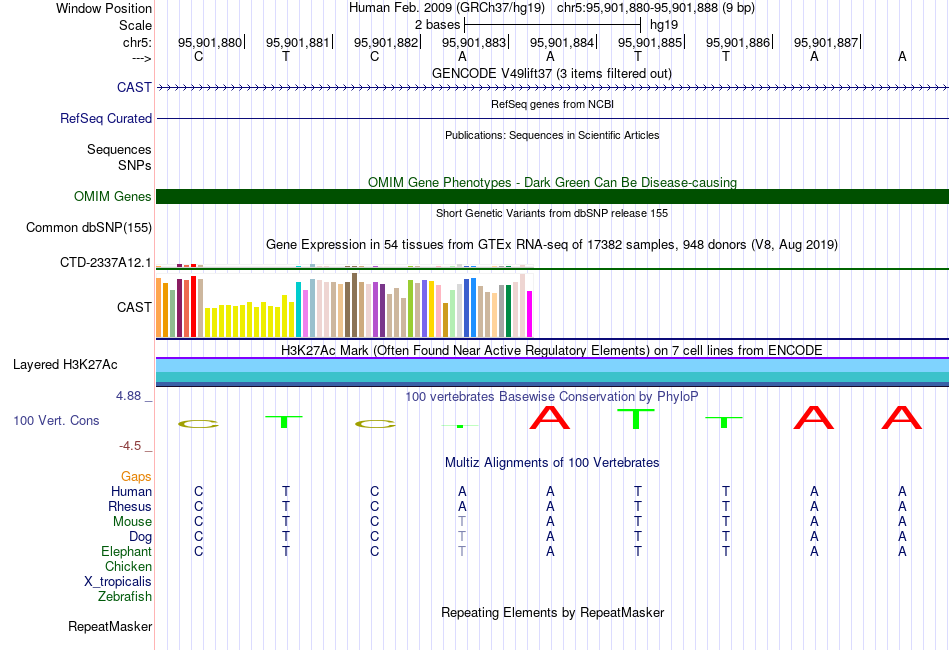The width and height of the screenshot is (950, 650).
Task: Click the hg19 label beside scale bar
Action: point(663,25)
